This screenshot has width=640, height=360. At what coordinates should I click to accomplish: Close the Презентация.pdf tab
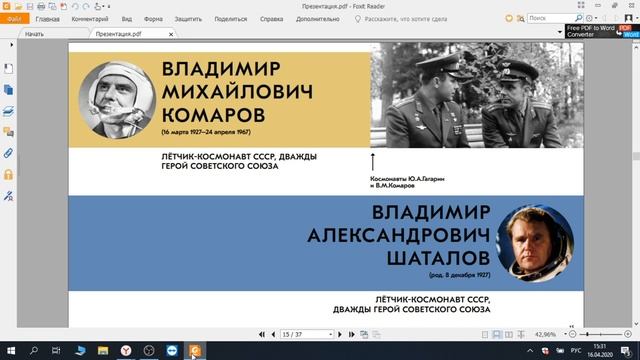171,34
